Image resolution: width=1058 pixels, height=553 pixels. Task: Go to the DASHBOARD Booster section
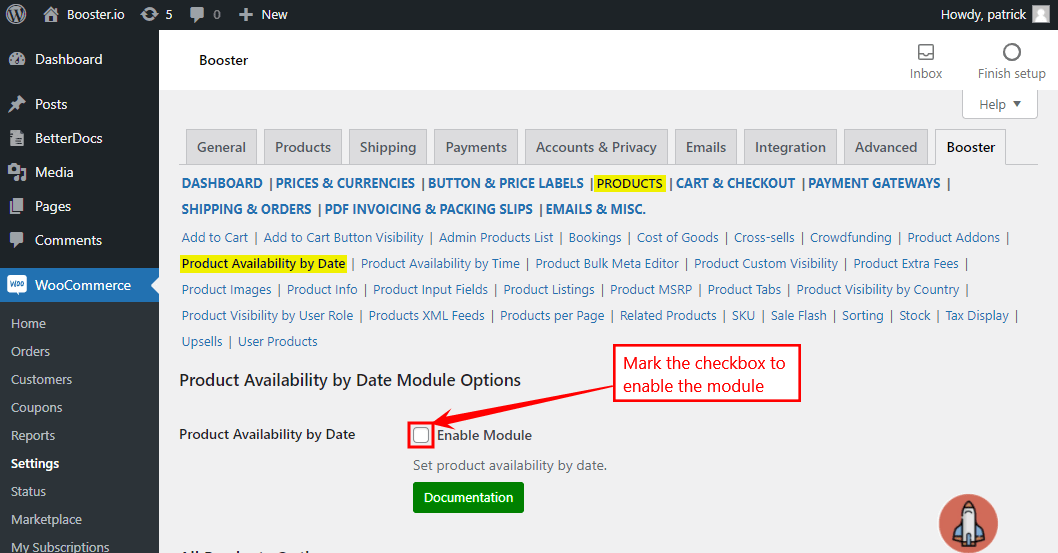(x=222, y=183)
